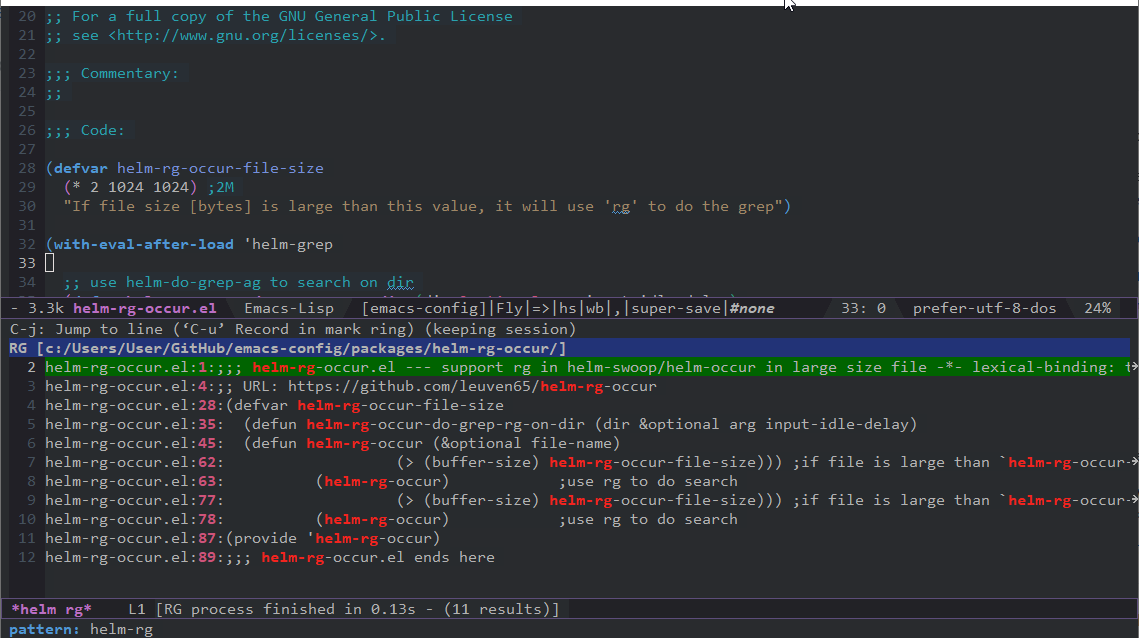
Task: Select result helm-rg-occur.el:87 provide
Action: point(243,538)
